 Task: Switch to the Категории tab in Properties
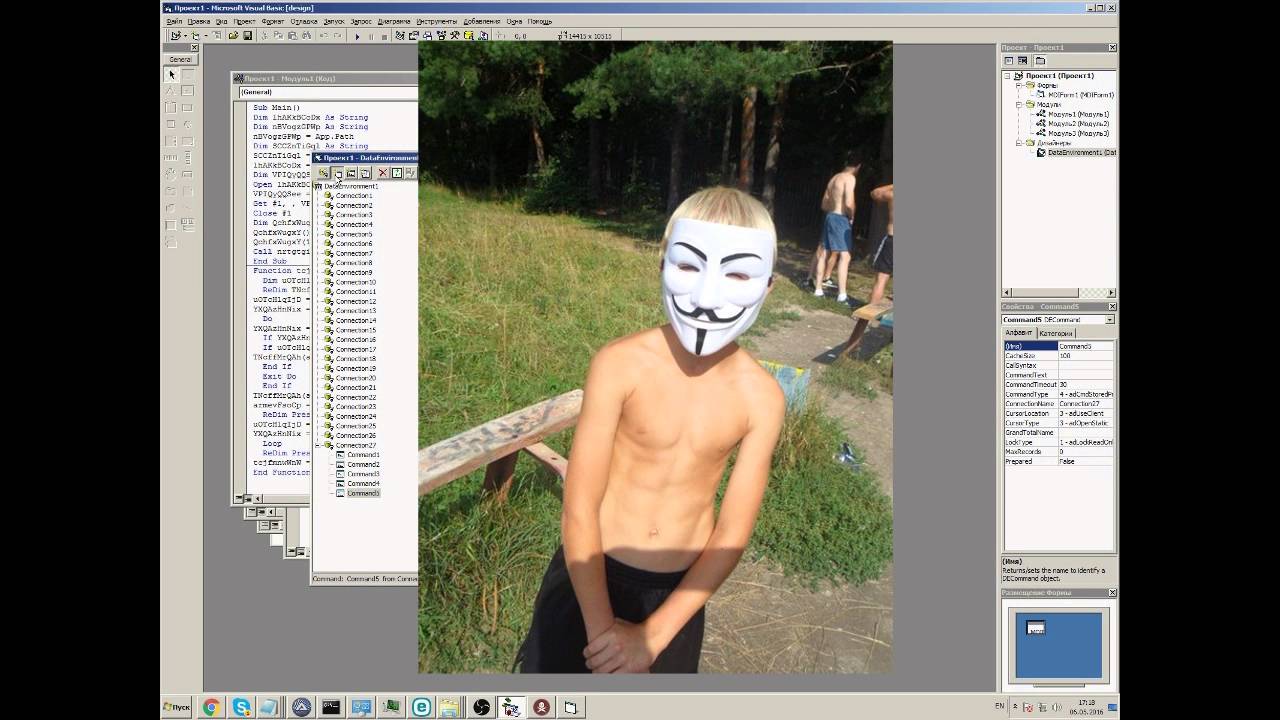1055,333
